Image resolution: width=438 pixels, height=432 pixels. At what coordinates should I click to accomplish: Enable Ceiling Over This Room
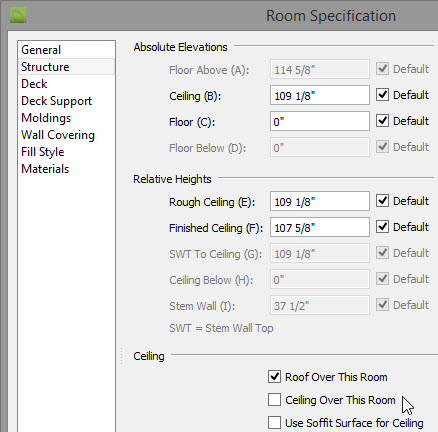pyautogui.click(x=274, y=399)
